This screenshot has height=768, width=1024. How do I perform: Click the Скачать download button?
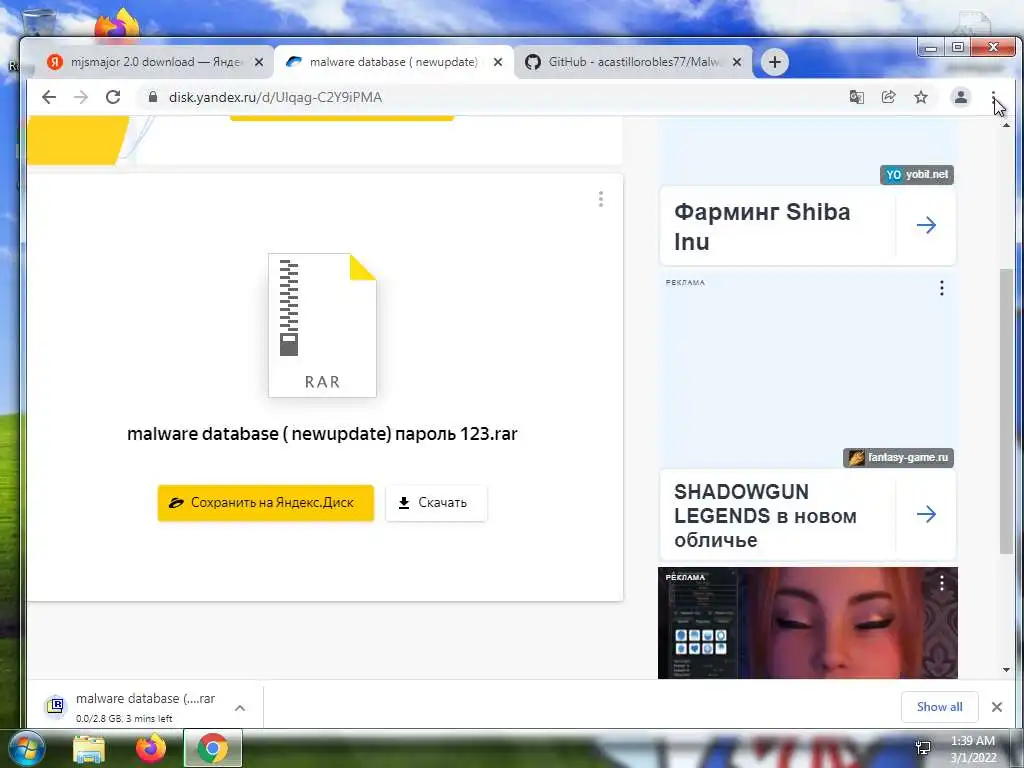(x=436, y=503)
